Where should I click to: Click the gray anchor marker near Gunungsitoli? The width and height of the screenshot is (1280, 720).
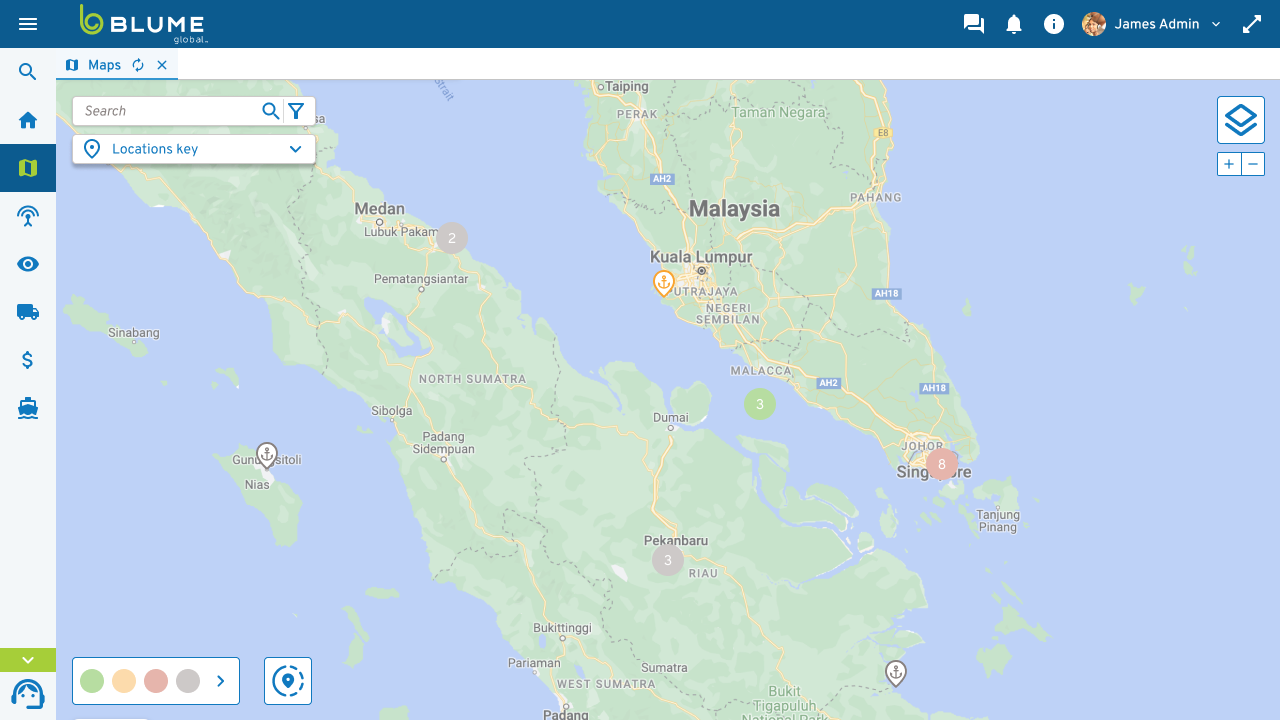coord(266,456)
